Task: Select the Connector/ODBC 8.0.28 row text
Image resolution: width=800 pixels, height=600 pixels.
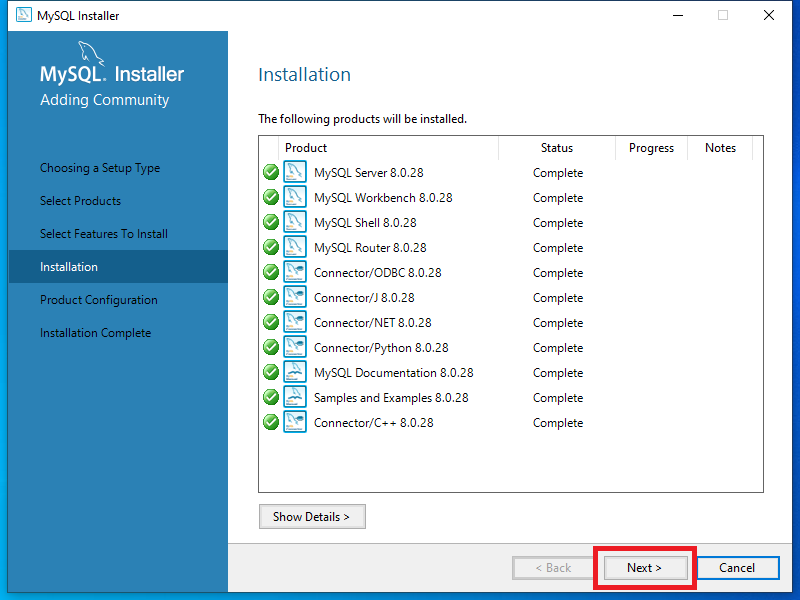Action: (378, 273)
